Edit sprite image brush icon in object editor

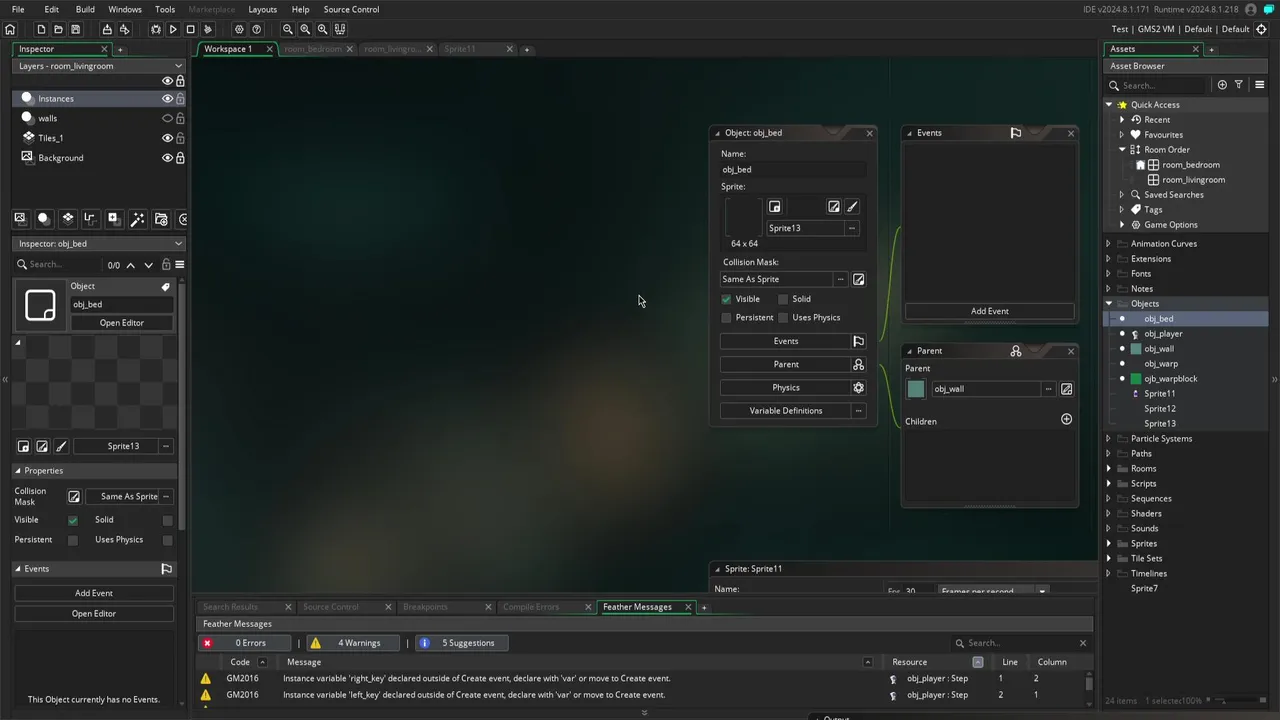pos(852,206)
